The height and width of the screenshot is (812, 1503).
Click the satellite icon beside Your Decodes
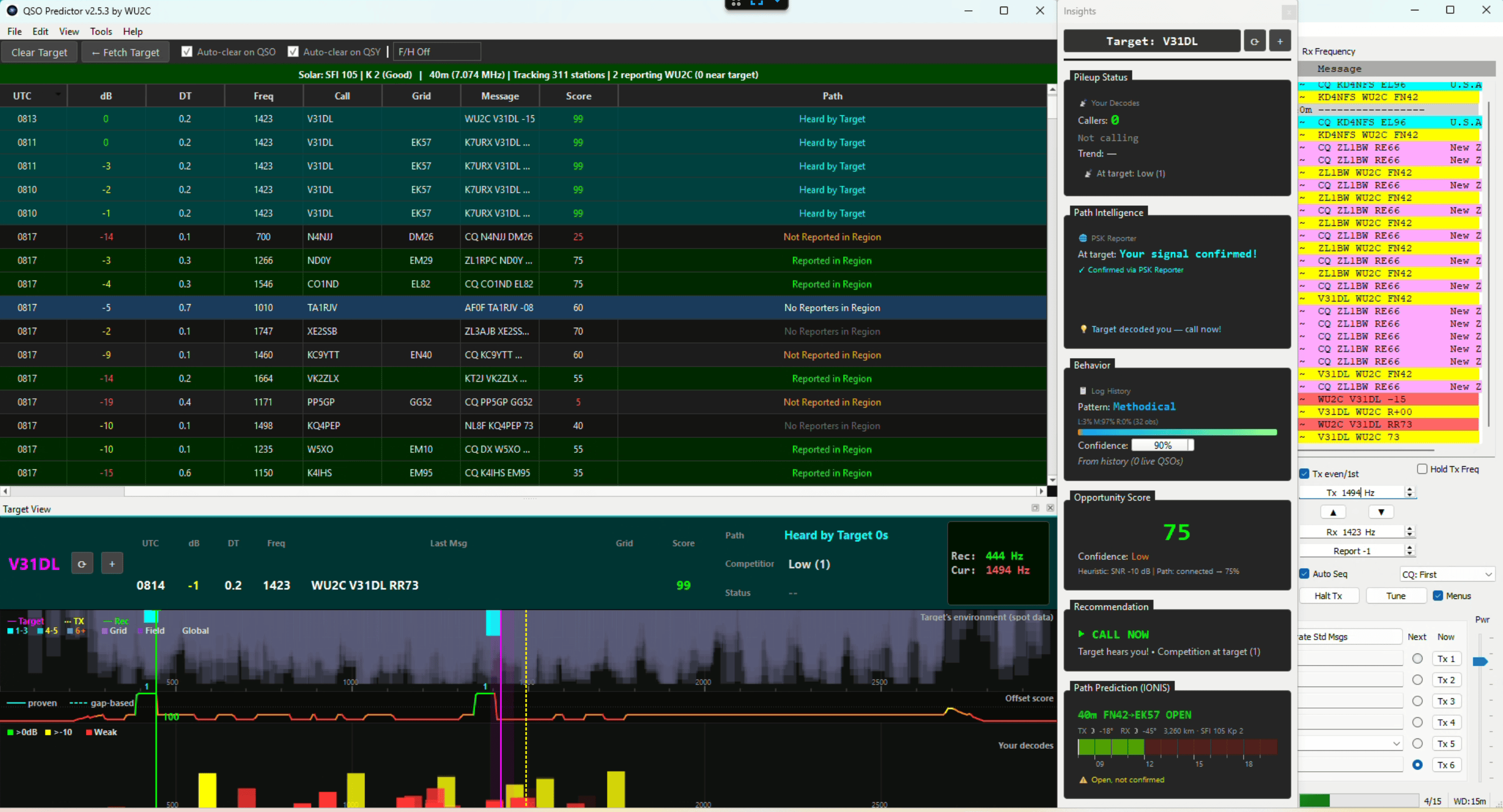click(x=1083, y=103)
